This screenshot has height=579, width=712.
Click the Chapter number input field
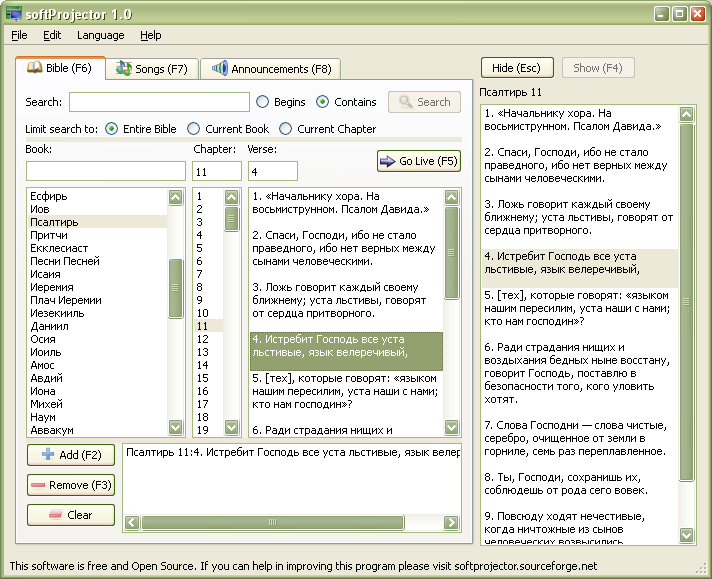(217, 171)
